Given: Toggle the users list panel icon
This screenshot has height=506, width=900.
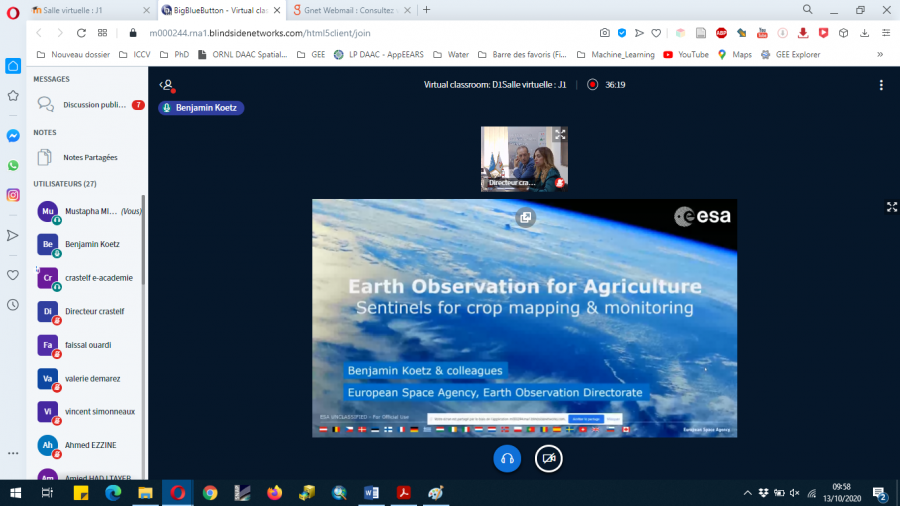Looking at the screenshot, I should tap(166, 85).
